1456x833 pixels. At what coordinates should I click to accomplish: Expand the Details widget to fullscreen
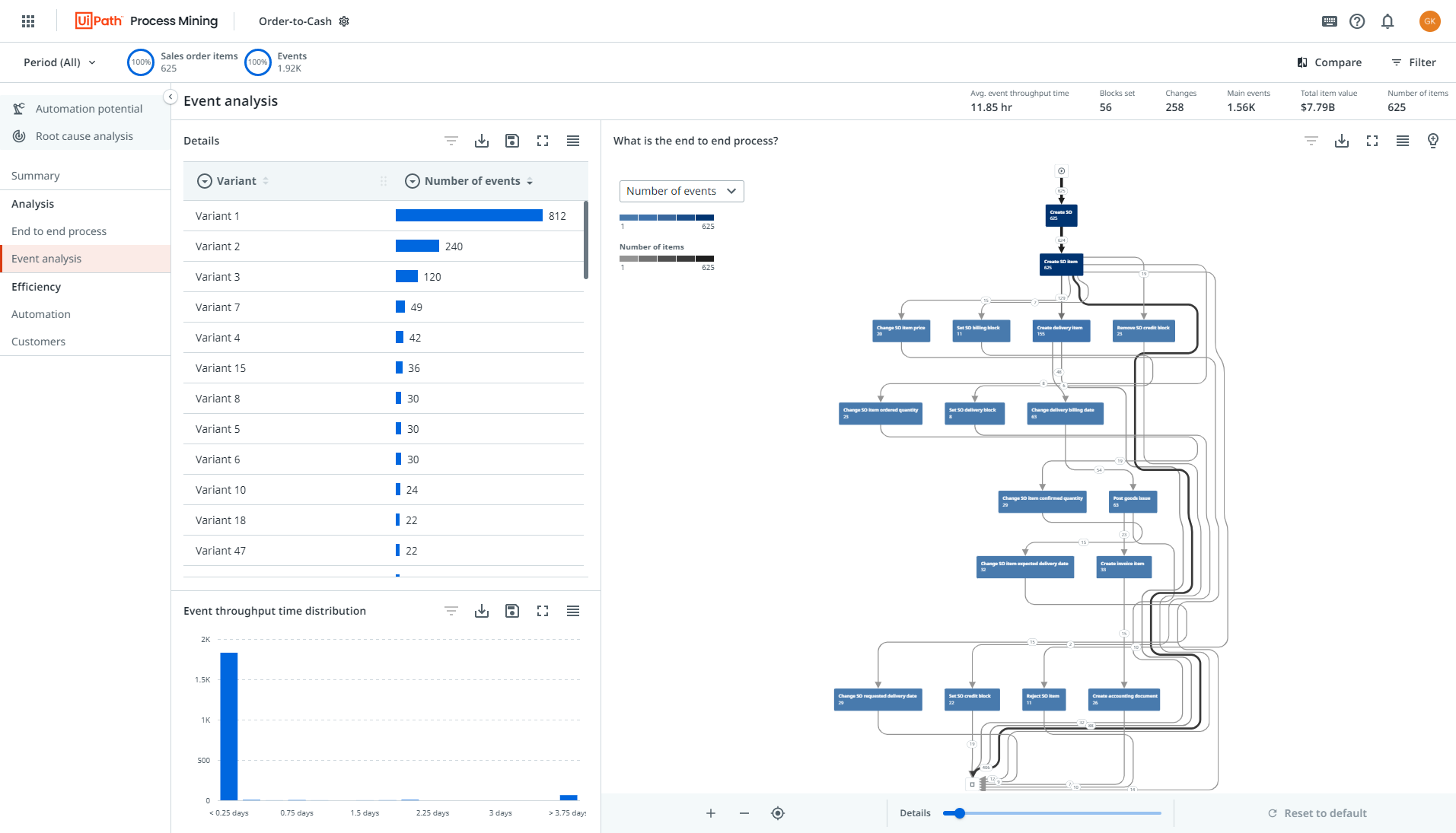pyautogui.click(x=542, y=141)
